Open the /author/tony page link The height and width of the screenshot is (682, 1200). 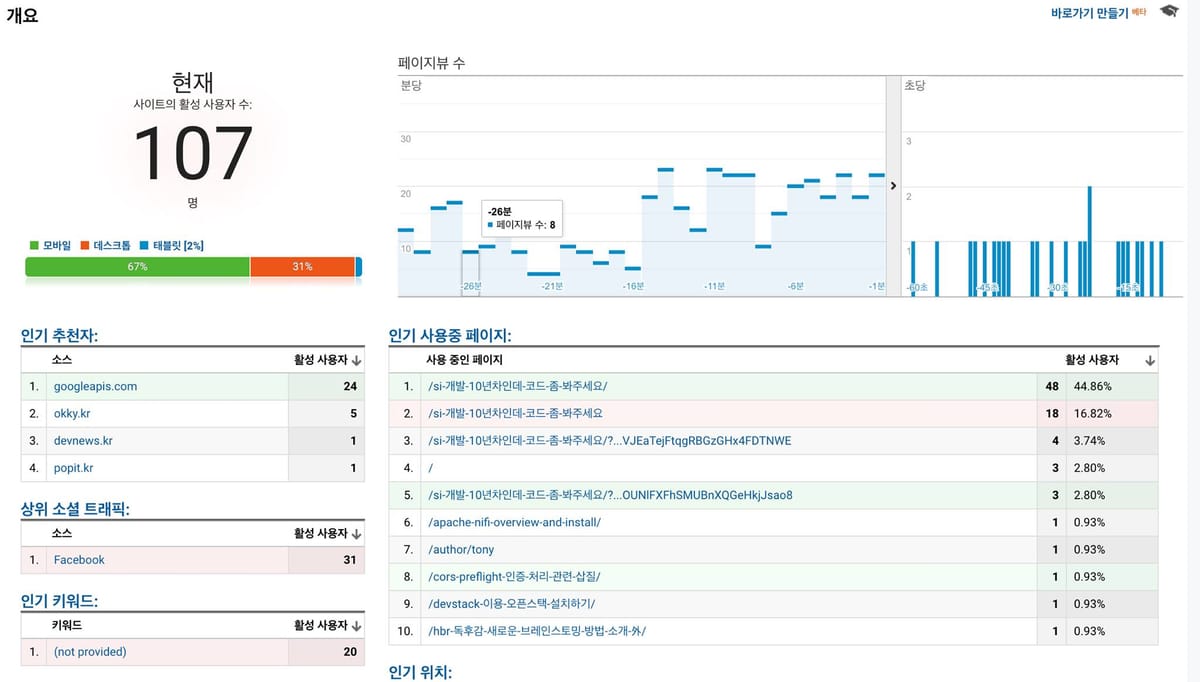[461, 549]
